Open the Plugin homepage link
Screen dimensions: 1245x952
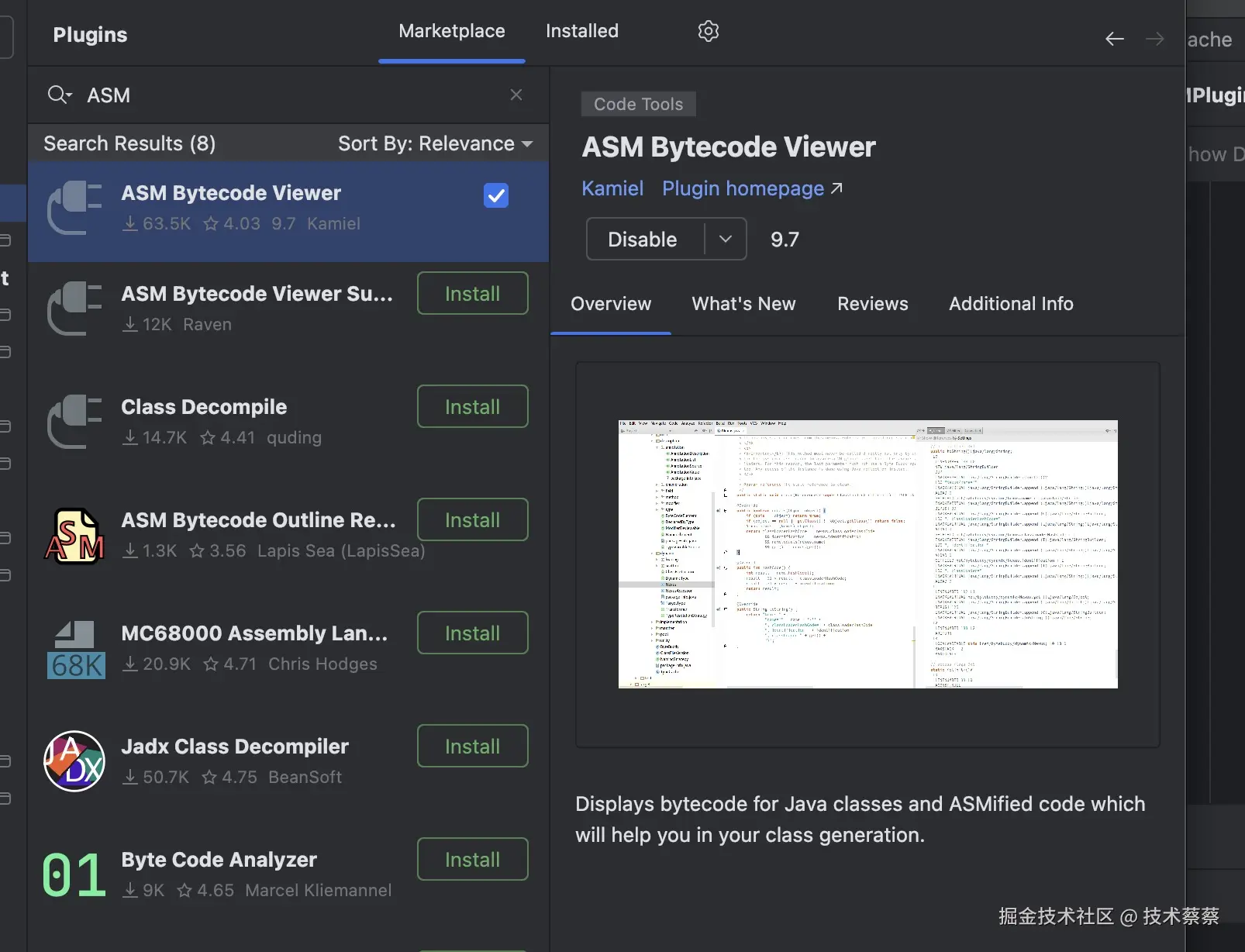tap(743, 188)
